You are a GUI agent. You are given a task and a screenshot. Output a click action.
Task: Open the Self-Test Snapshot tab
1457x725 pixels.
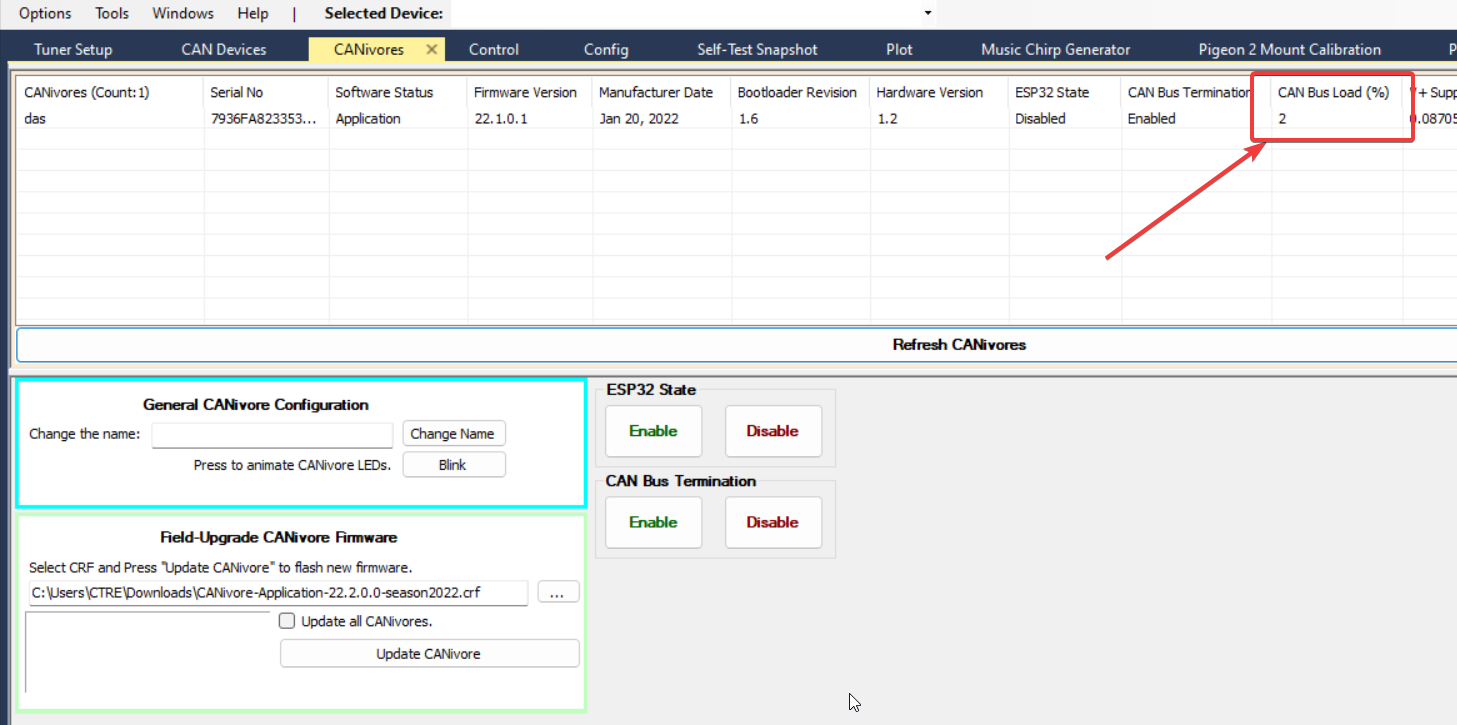coord(757,49)
